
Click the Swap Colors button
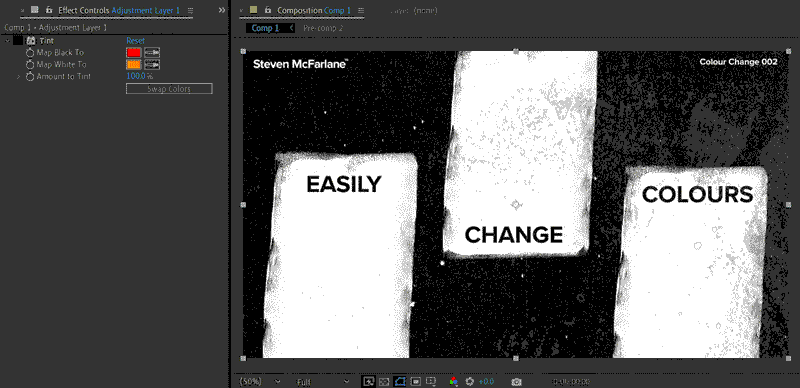[169, 89]
